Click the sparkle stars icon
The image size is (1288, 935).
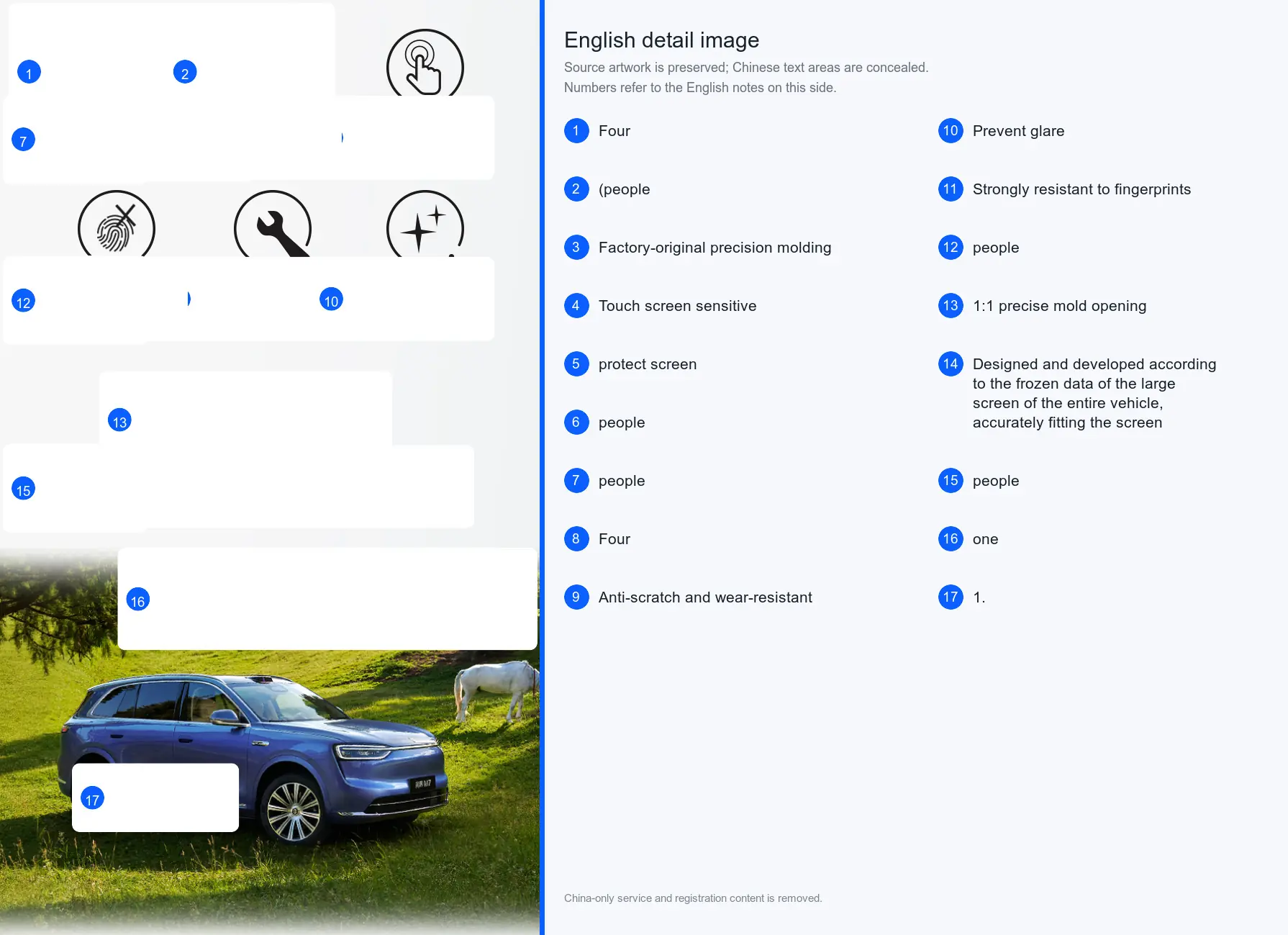pos(425,225)
